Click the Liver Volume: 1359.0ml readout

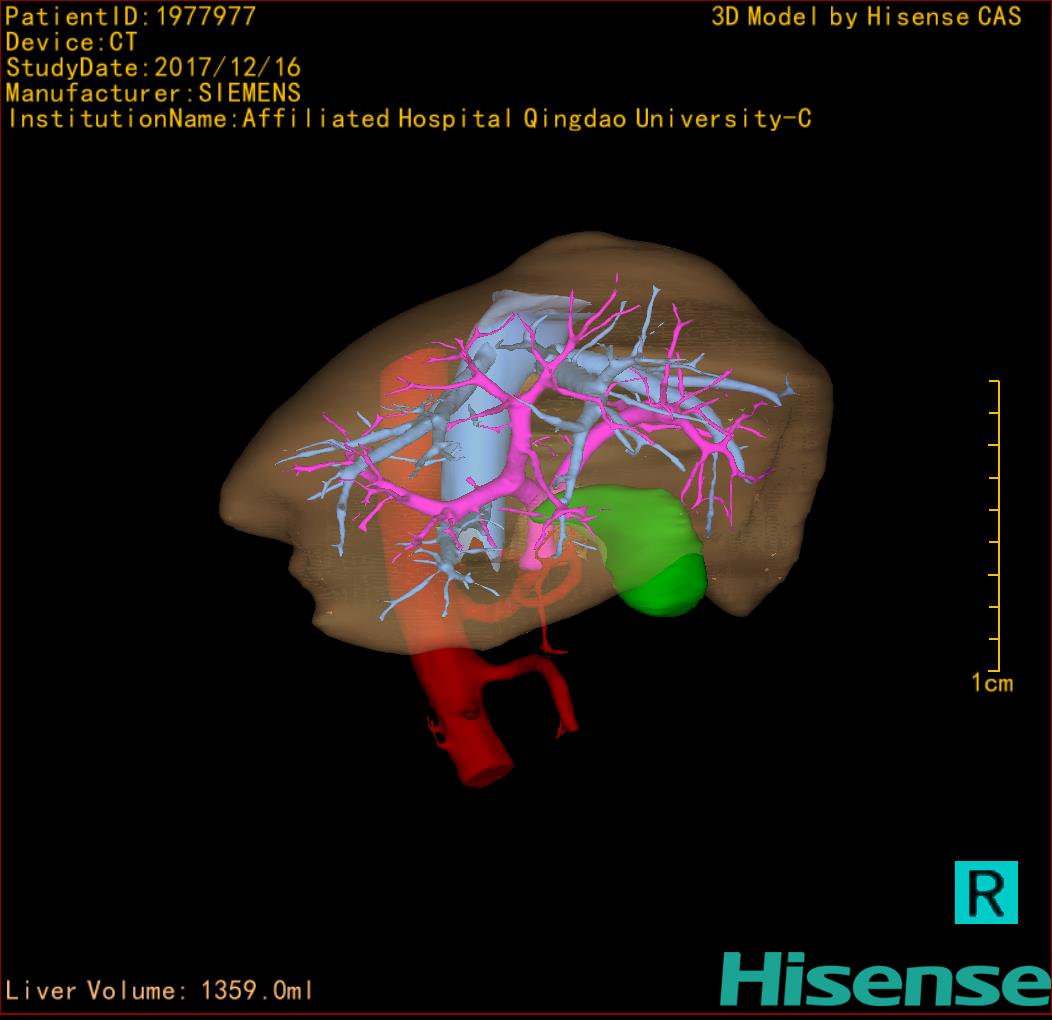click(160, 991)
